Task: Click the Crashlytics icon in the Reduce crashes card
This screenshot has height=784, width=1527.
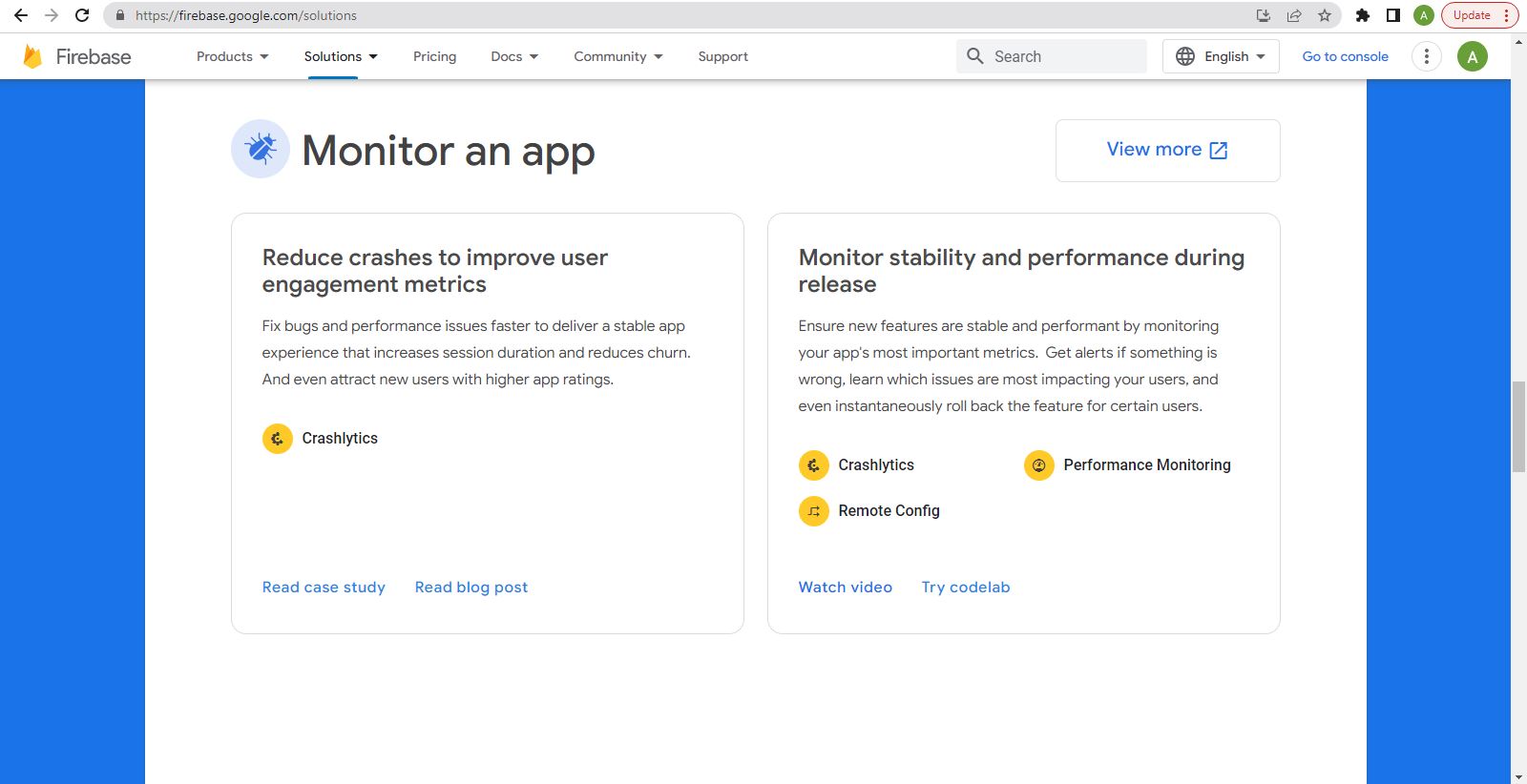Action: point(278,439)
